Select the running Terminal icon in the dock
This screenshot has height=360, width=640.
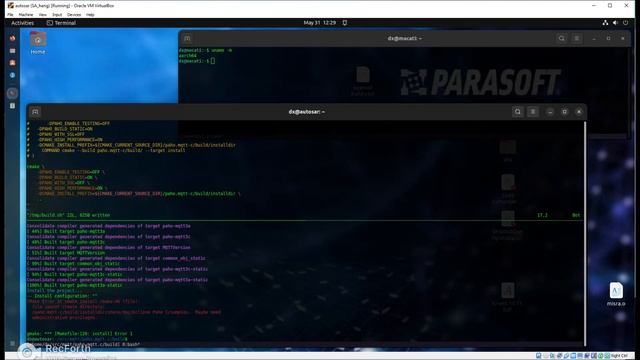13,93
